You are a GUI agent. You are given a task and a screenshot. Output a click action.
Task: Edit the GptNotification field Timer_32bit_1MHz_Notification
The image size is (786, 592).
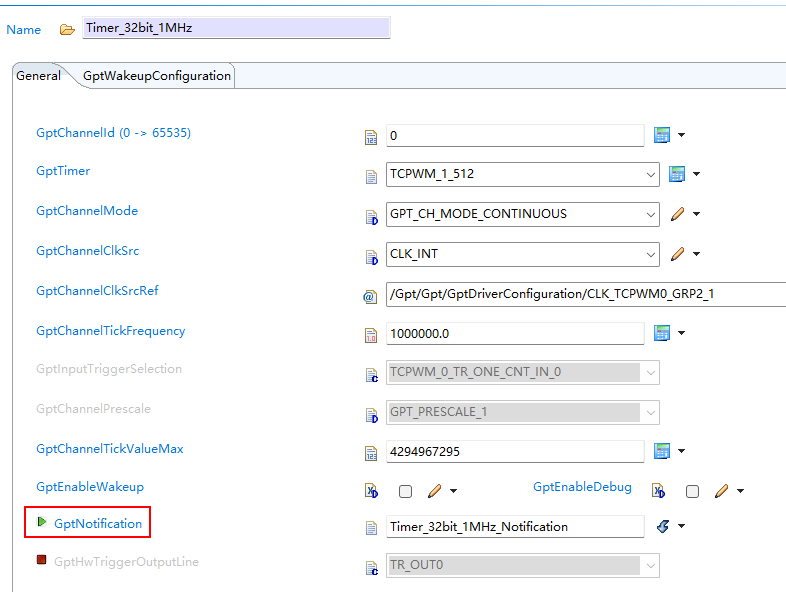click(x=515, y=527)
